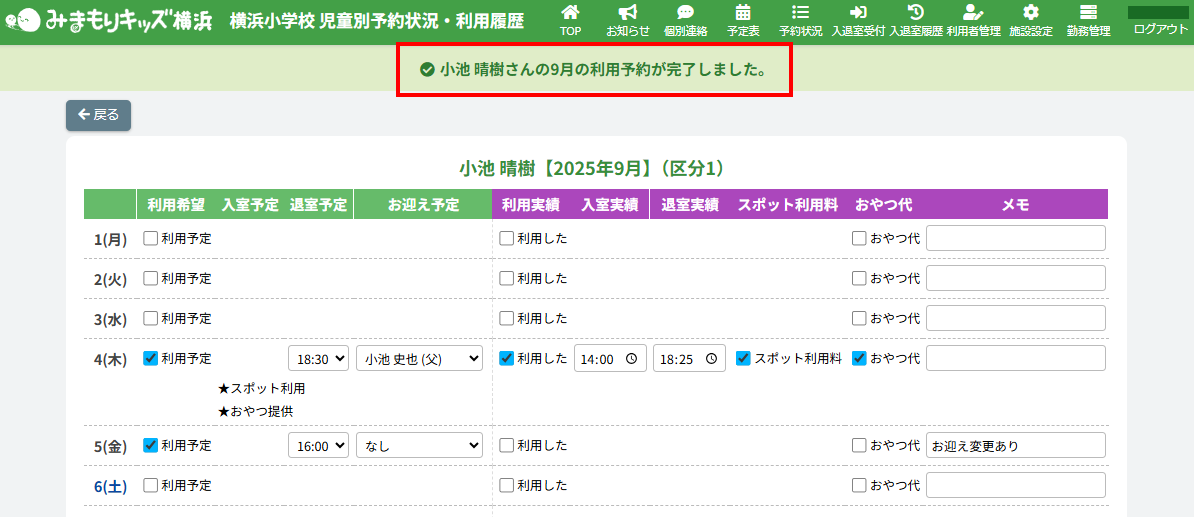Go to TOP home icon
The width and height of the screenshot is (1194, 517).
tap(570, 13)
